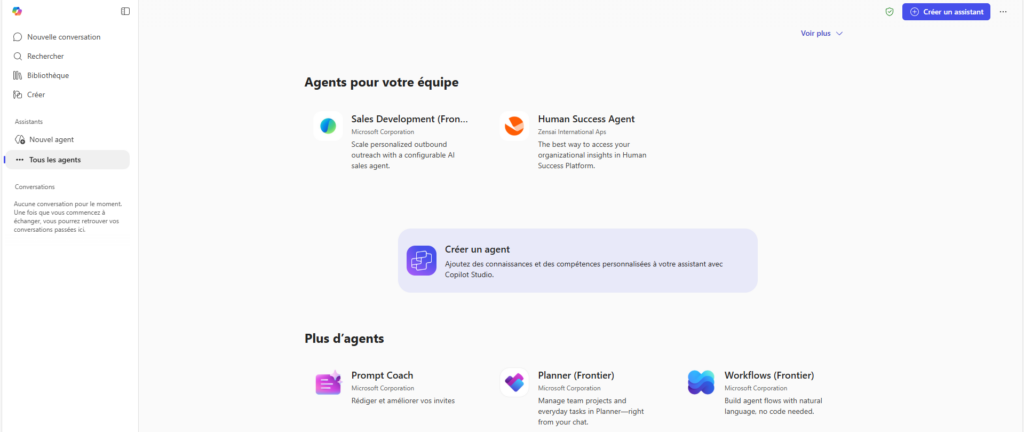
Task: Select Créer in the sidebar
Action: coord(36,95)
